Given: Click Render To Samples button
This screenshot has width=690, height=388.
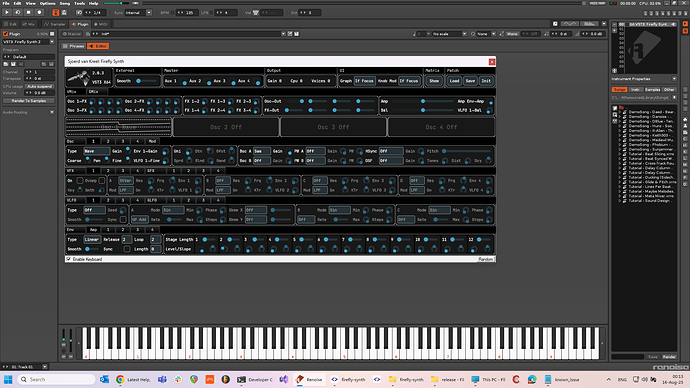Looking at the screenshot, I should pos(29,101).
